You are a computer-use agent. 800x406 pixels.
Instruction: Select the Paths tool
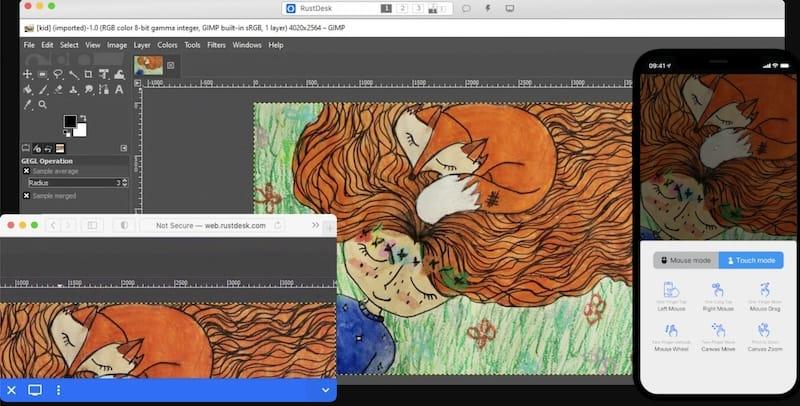[x=104, y=90]
